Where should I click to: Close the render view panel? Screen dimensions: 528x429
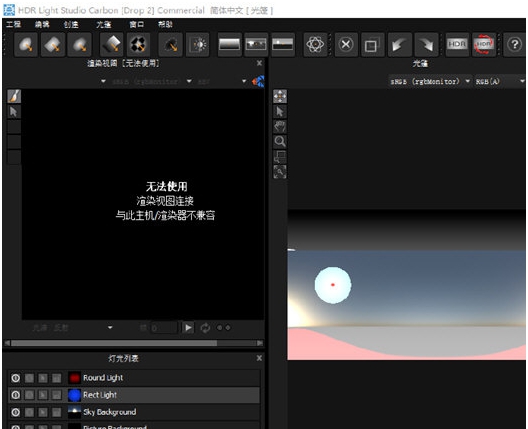tap(259, 63)
